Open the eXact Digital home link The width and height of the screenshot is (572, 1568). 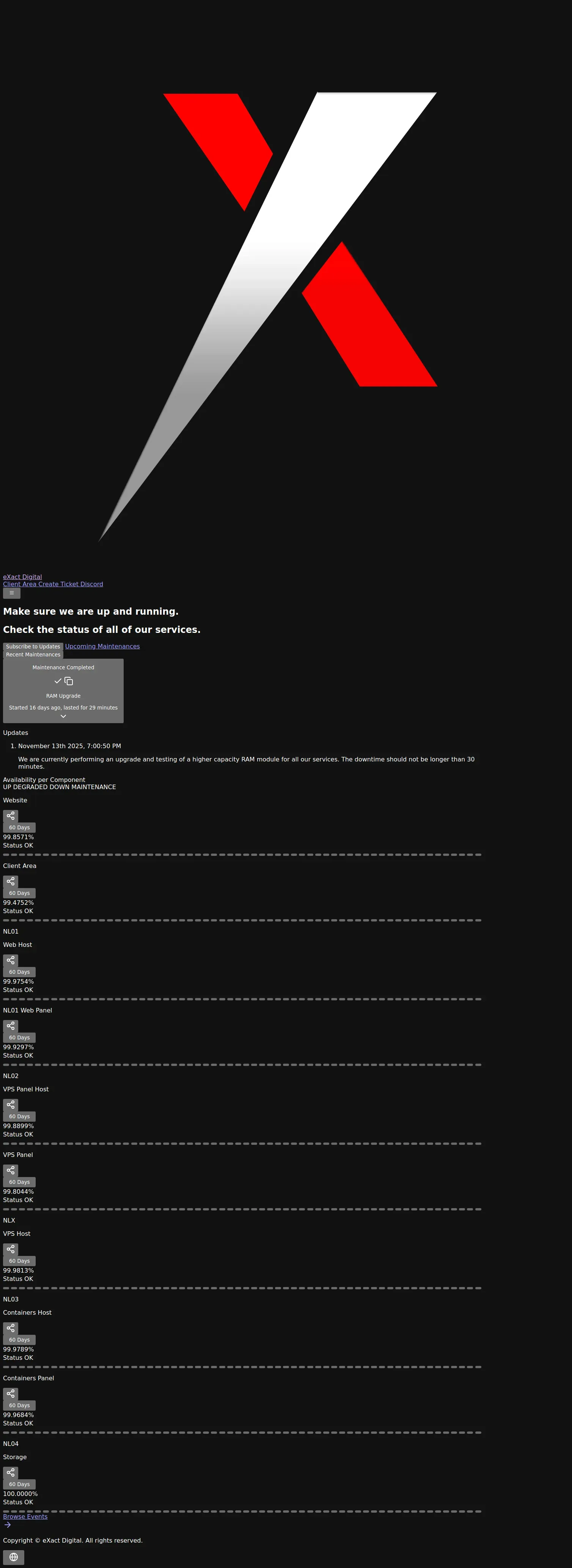pyautogui.click(x=22, y=577)
